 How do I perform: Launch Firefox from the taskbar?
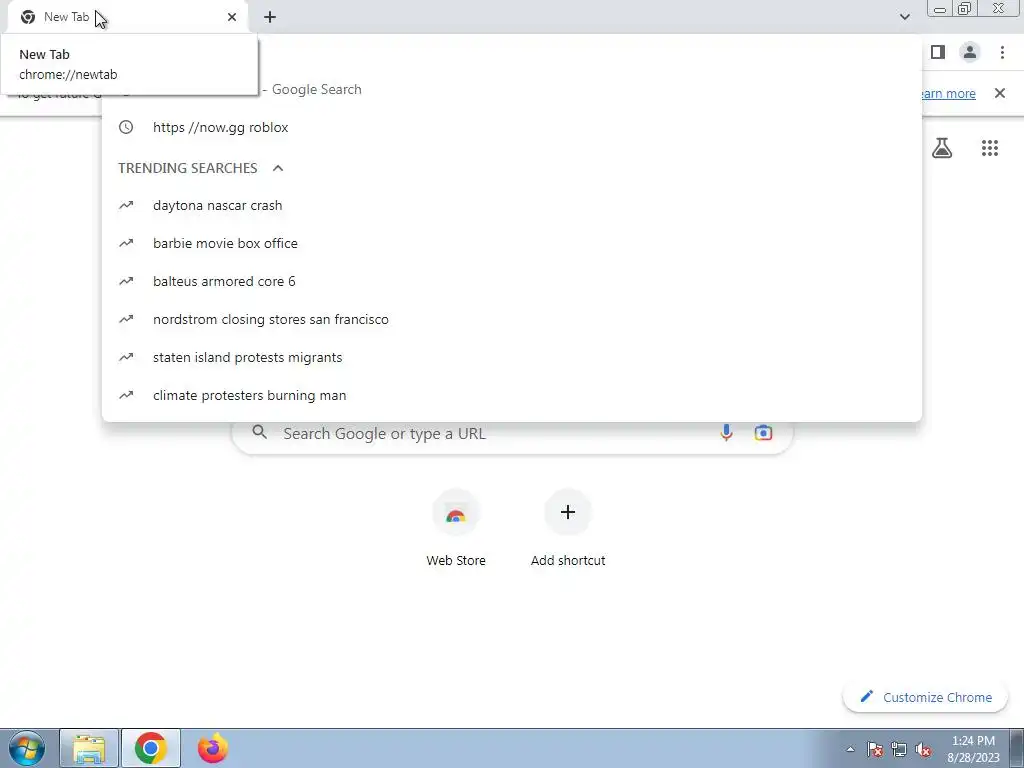[213, 748]
